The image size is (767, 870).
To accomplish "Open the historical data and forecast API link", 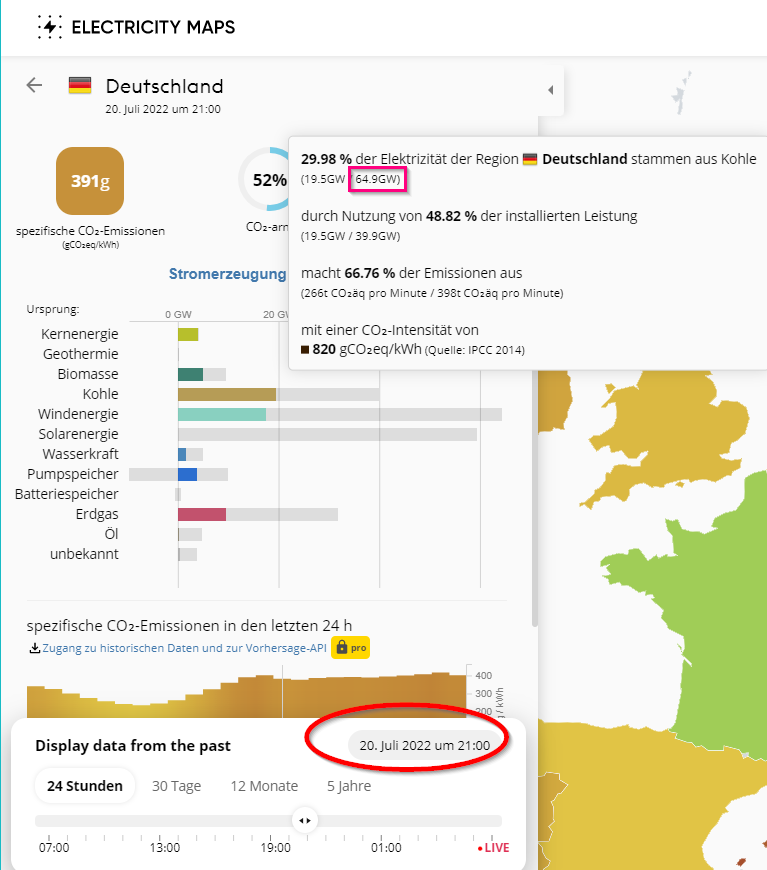I will pos(184,648).
